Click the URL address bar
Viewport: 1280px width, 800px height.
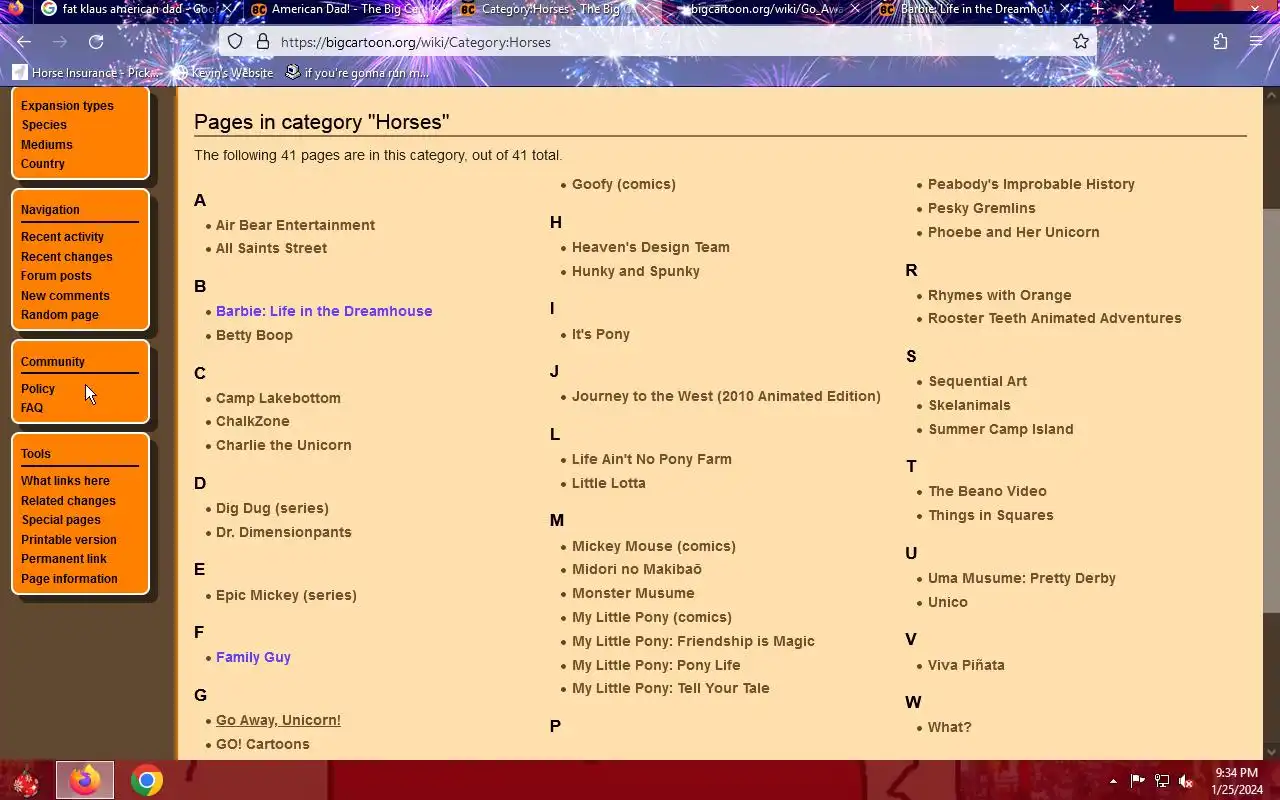click(660, 42)
